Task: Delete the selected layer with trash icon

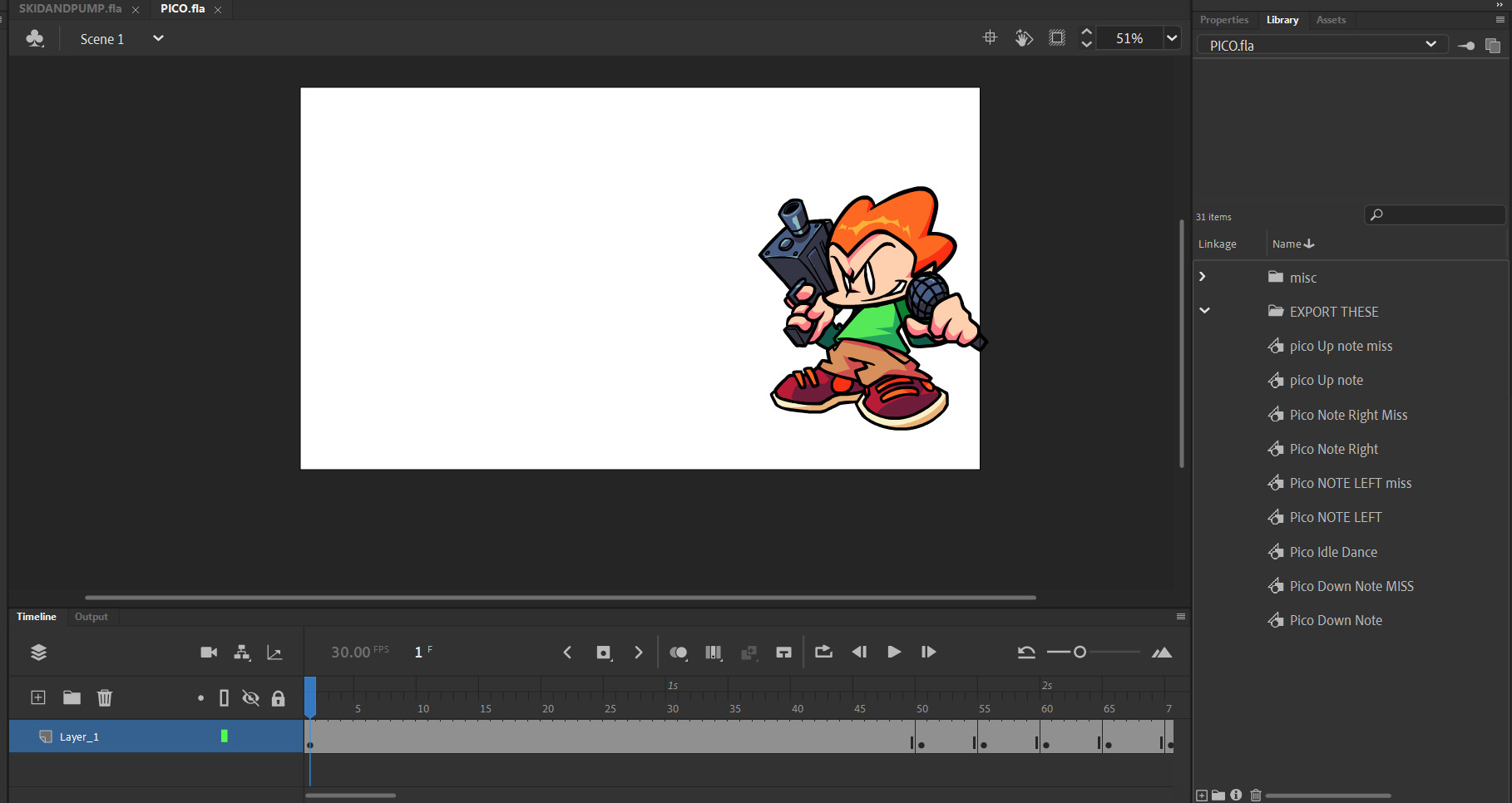Action: 105,697
